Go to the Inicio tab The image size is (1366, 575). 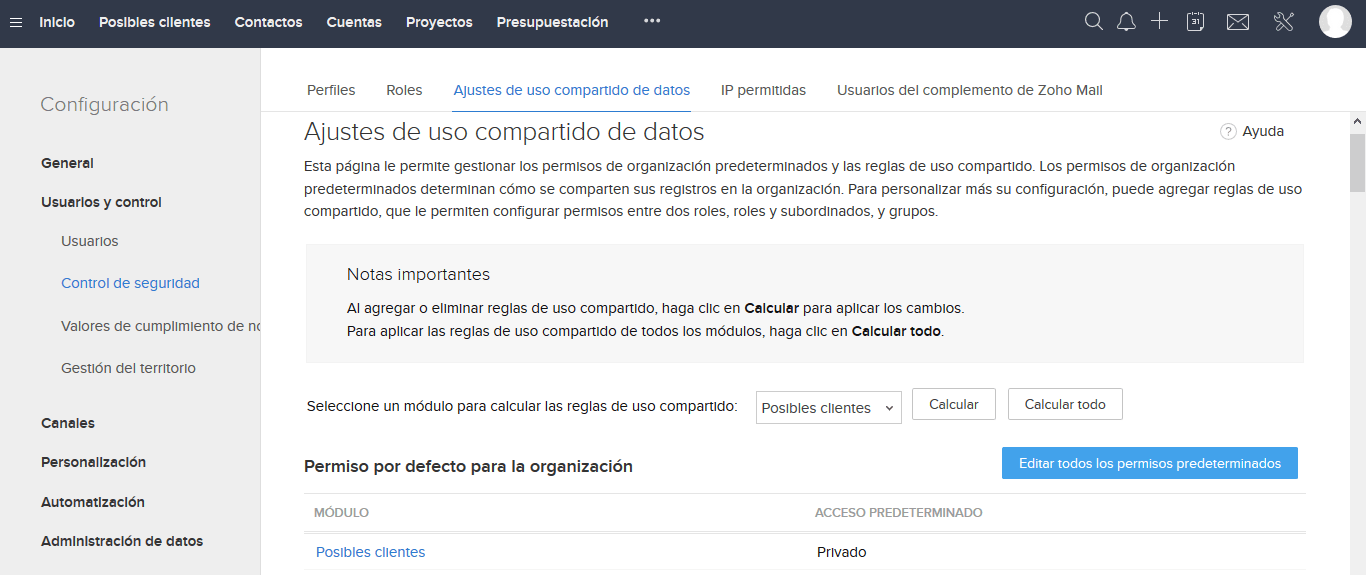57,22
